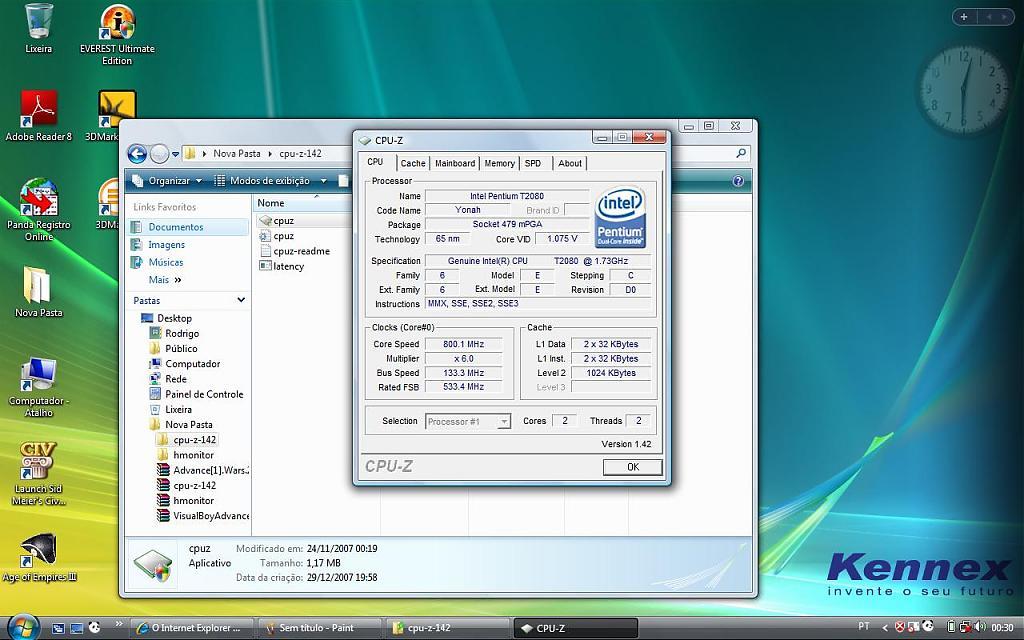Switch to the About tab
The width and height of the screenshot is (1024, 640).
click(569, 163)
